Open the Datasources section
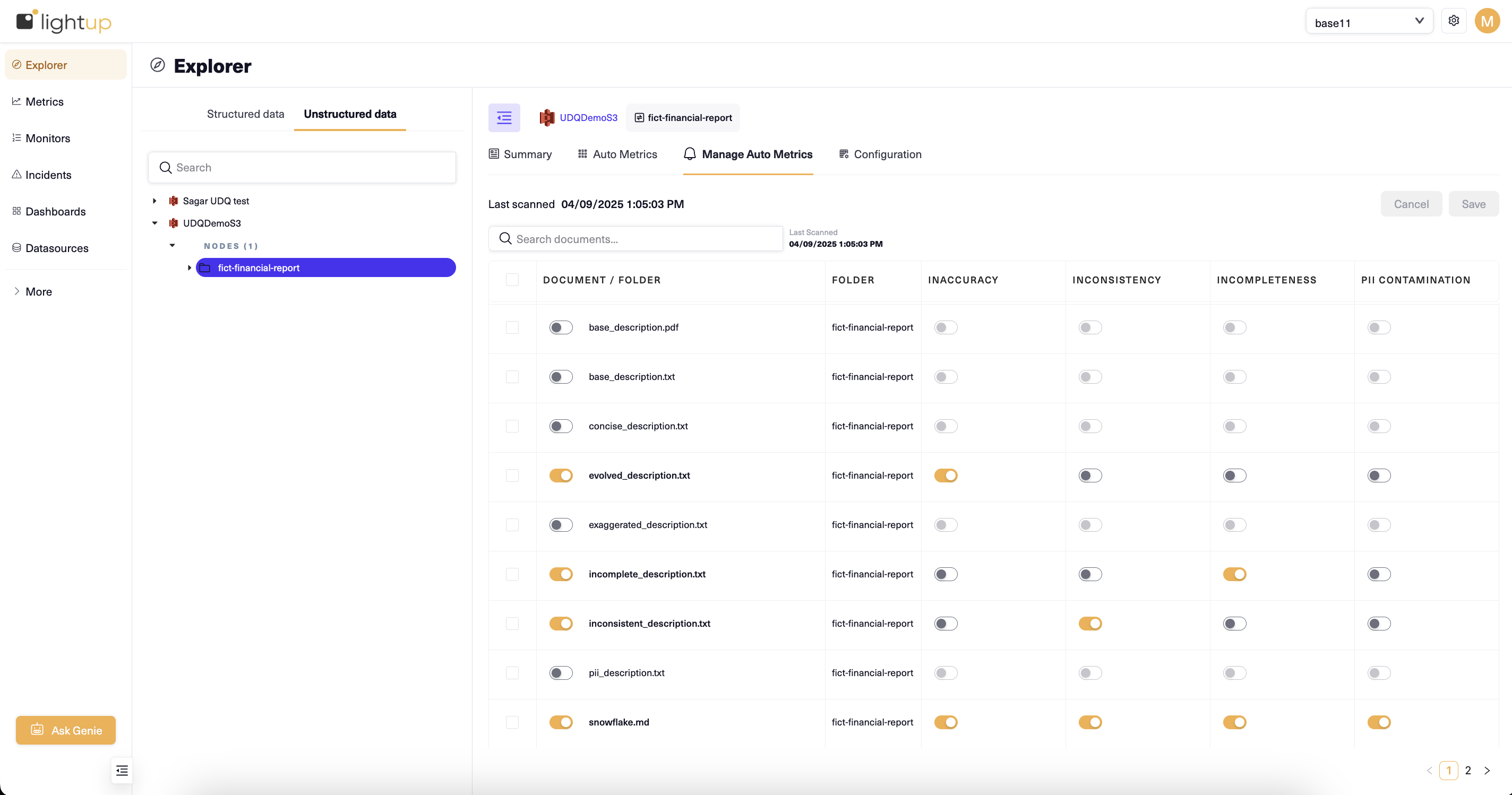Screen dimensions: 1512x795 (x=57, y=248)
